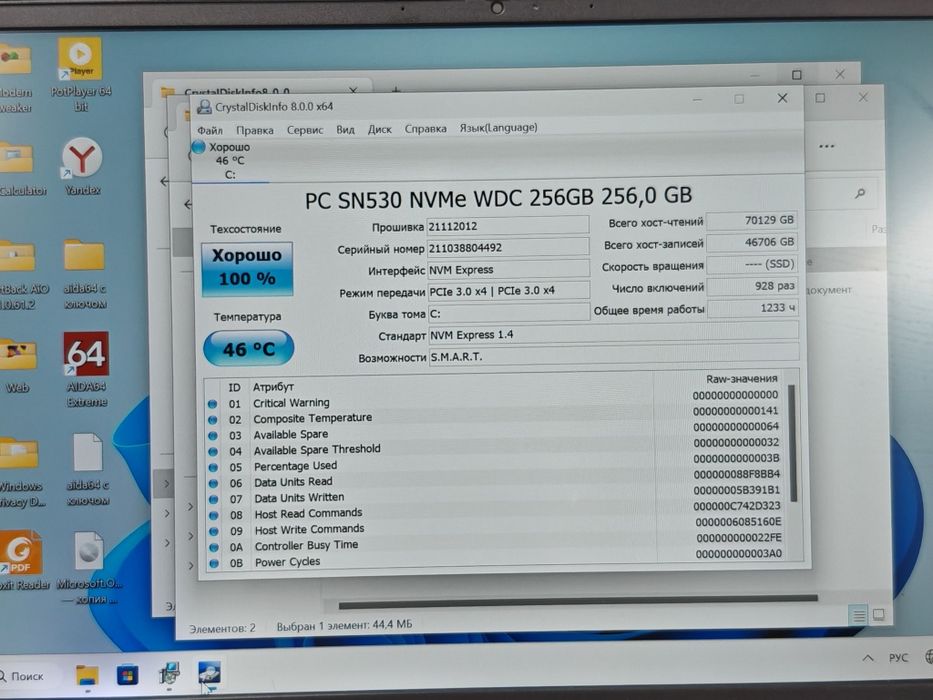Screen dimensions: 933x700
Task: Click the transfer mode field PCIe 3.0 x4
Action: click(x=509, y=290)
